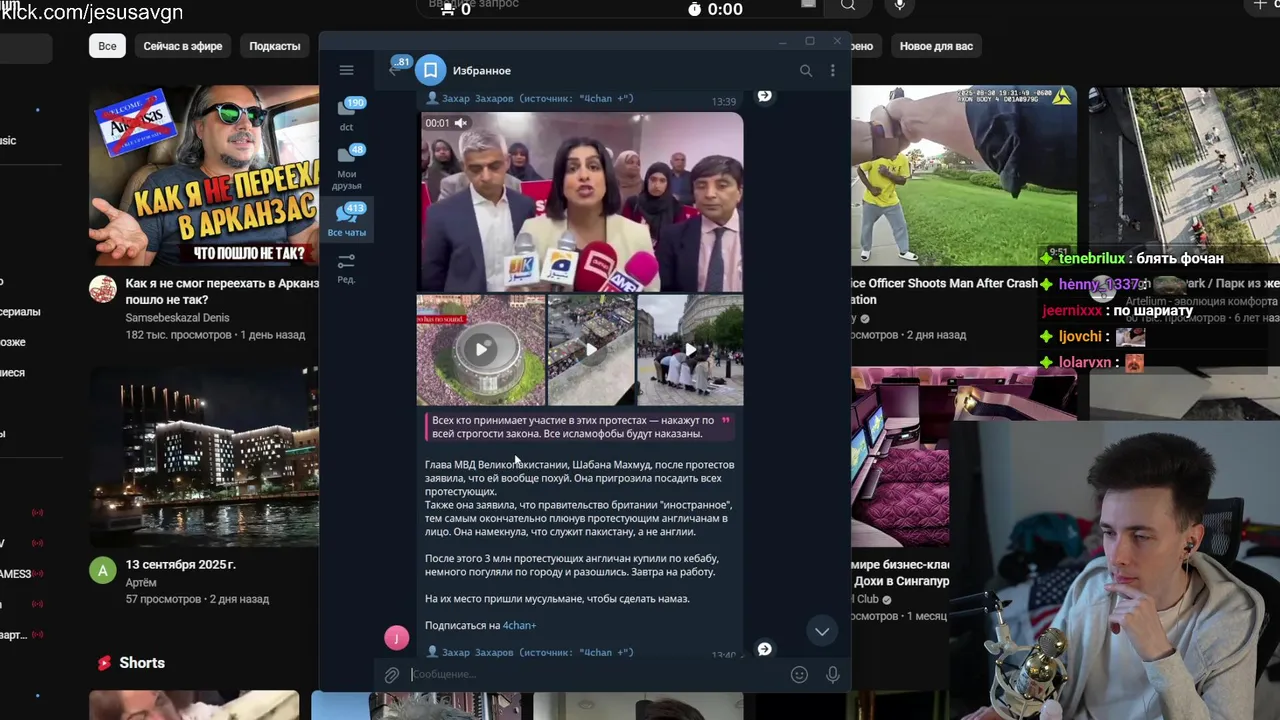Open the Ред. folder editing option

click(346, 267)
